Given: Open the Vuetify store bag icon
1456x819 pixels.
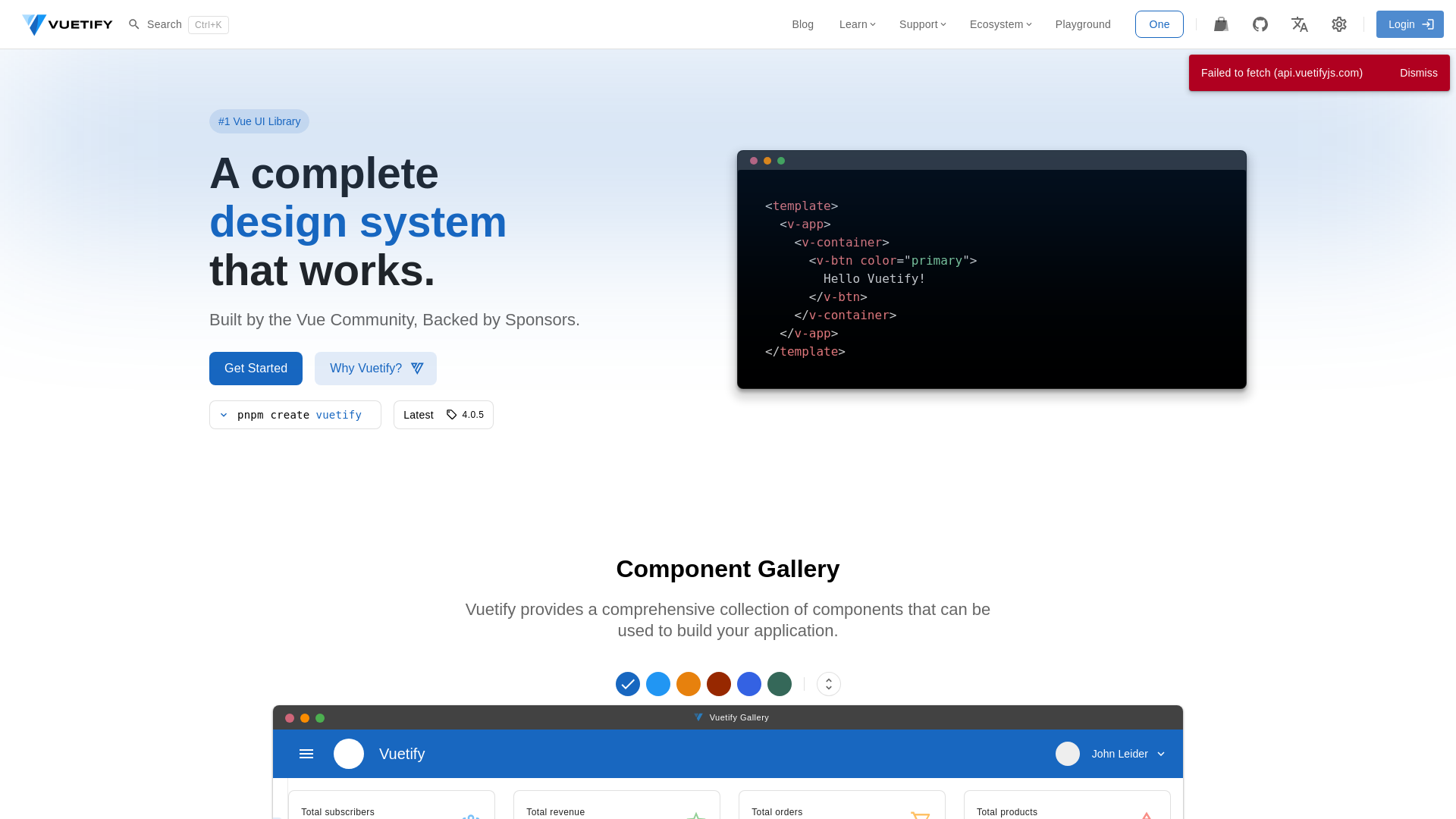Looking at the screenshot, I should (1221, 24).
